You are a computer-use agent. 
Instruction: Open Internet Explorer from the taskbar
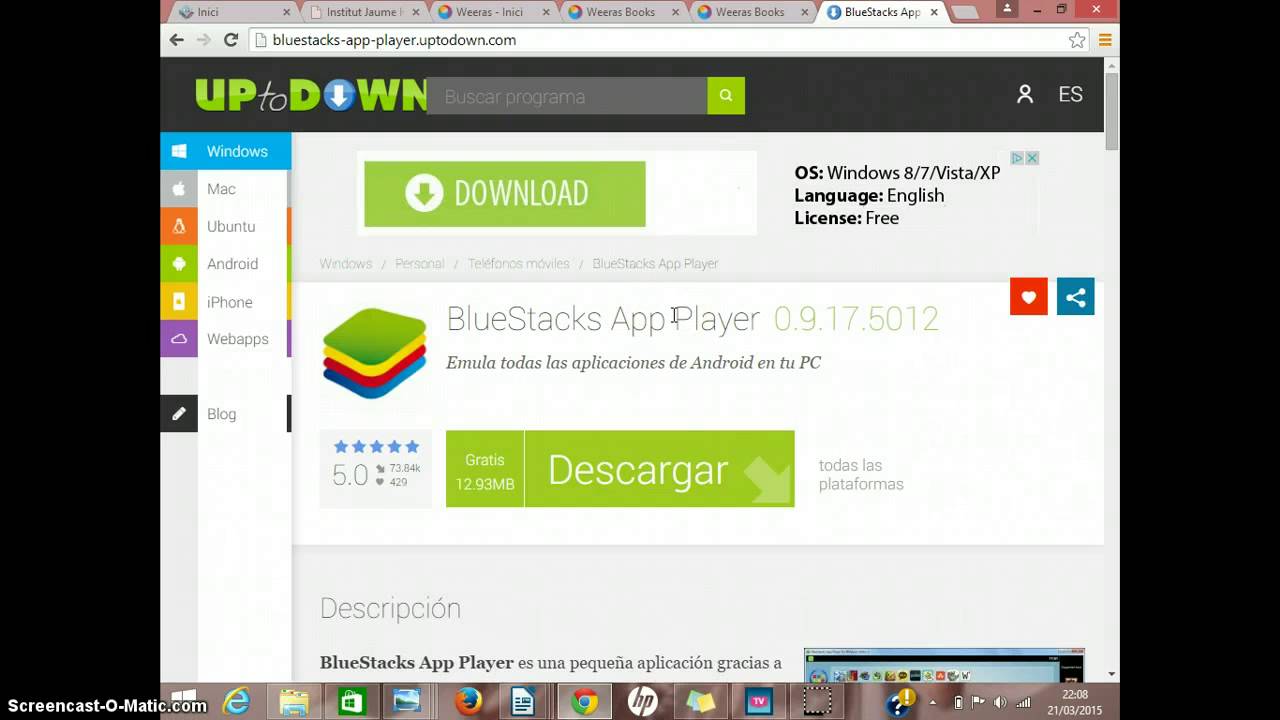tap(237, 702)
